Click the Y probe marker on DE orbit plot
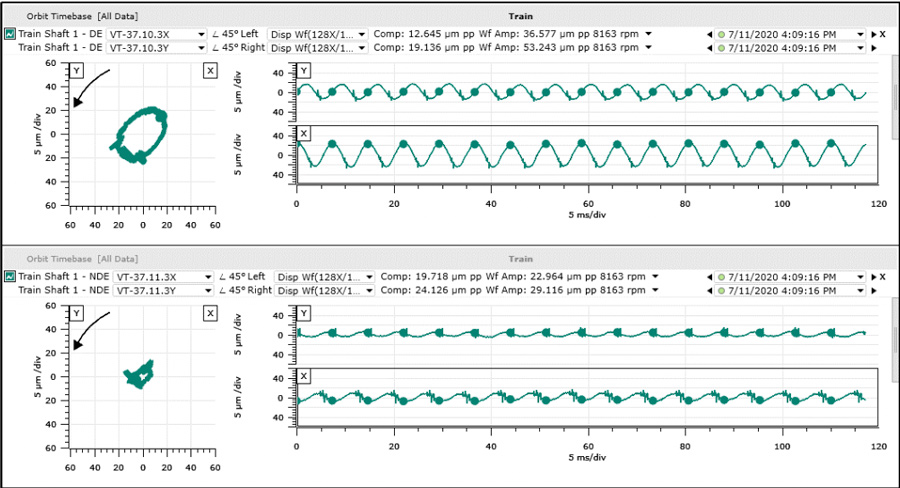 [x=76, y=71]
